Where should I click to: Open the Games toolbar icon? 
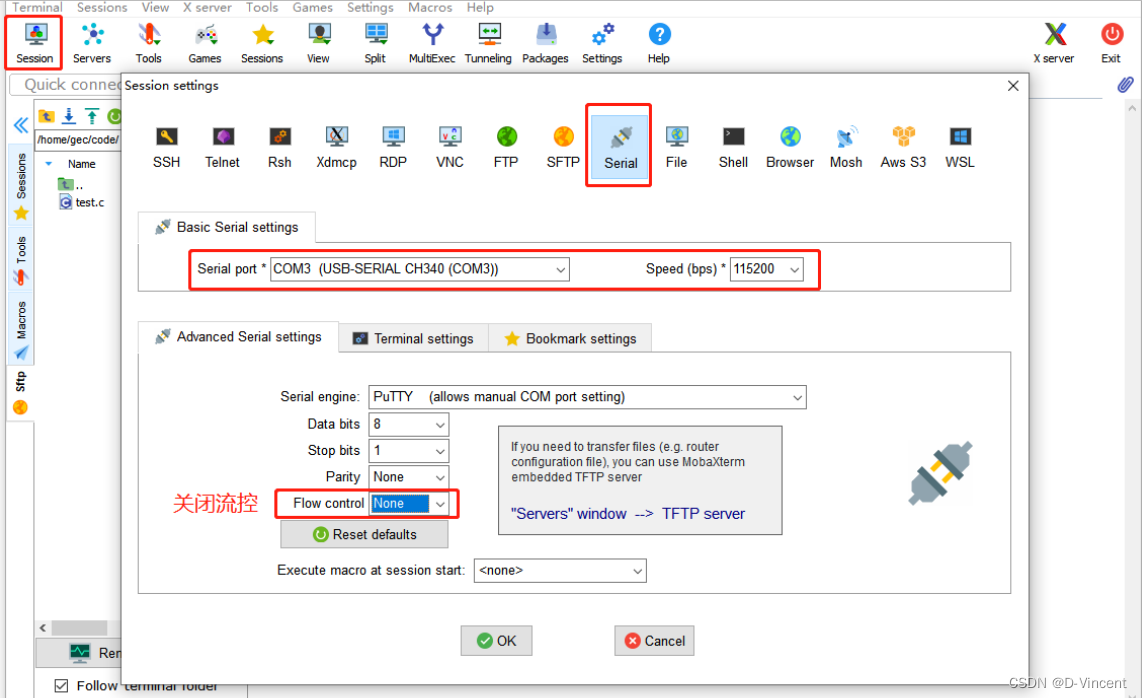click(205, 43)
